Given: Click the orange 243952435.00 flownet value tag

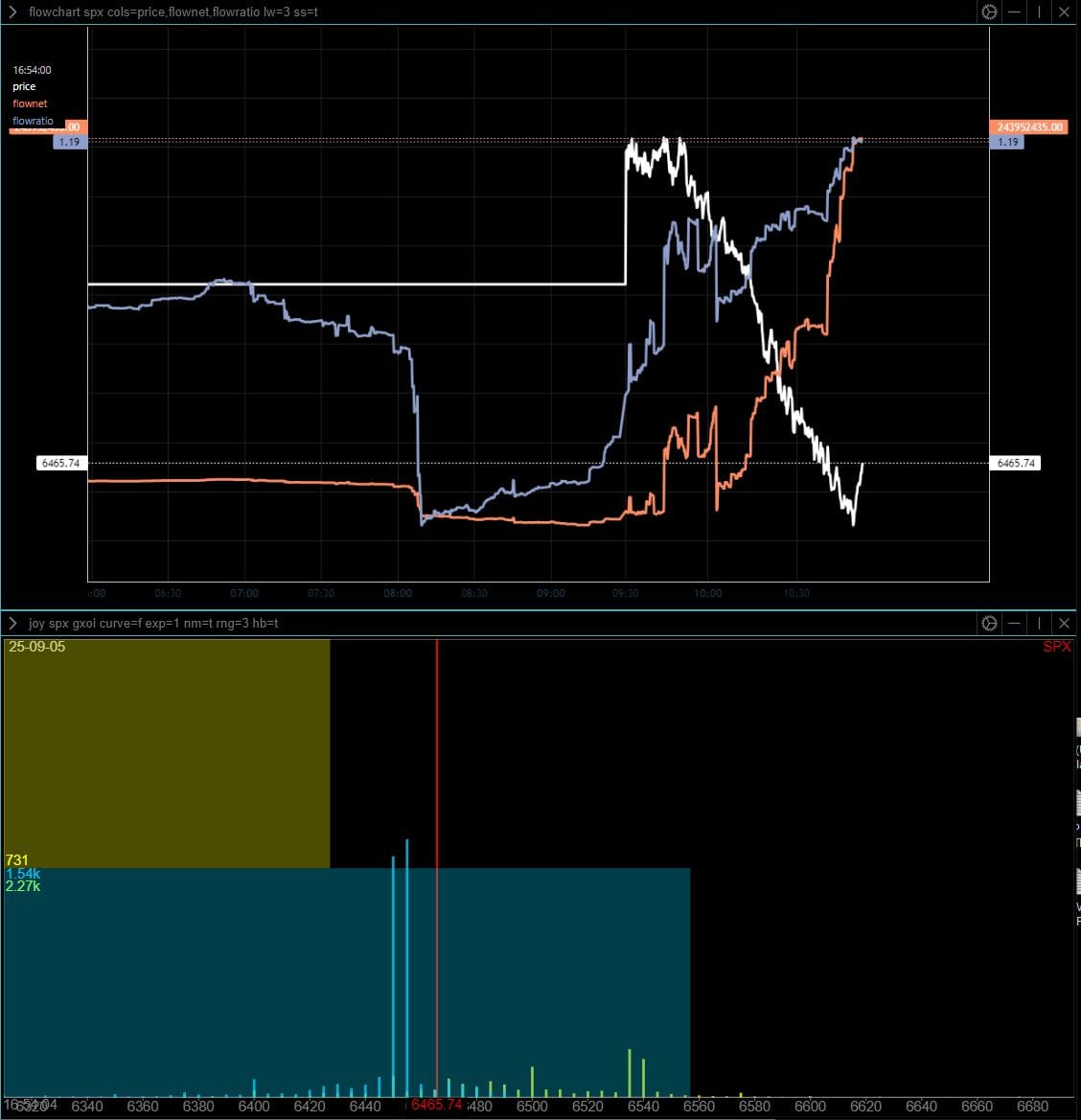Looking at the screenshot, I should [1028, 126].
